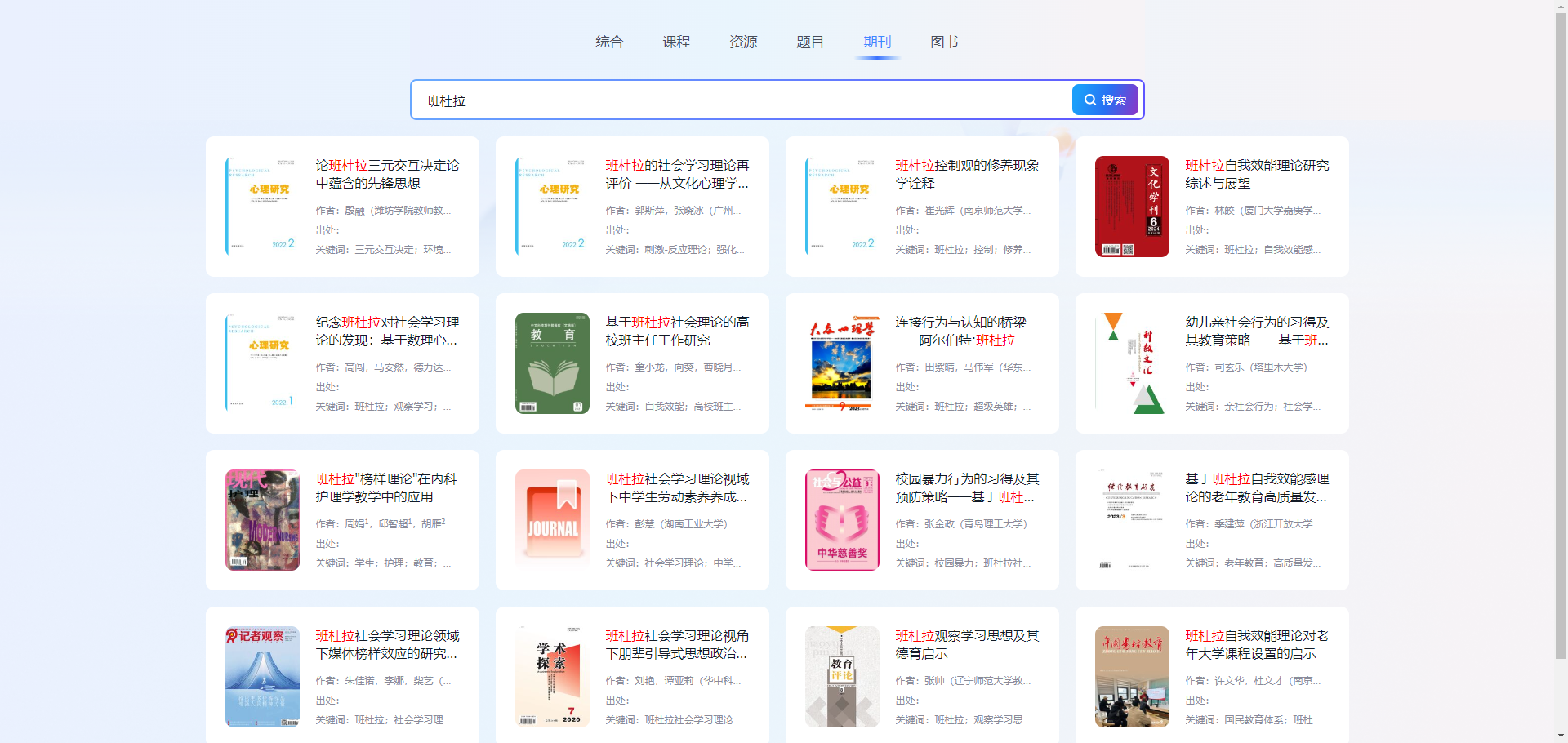Screen dimensions: 1568x743
Task: Open article 班杜拉控制观的修养现象学诠释
Action: pos(967,174)
